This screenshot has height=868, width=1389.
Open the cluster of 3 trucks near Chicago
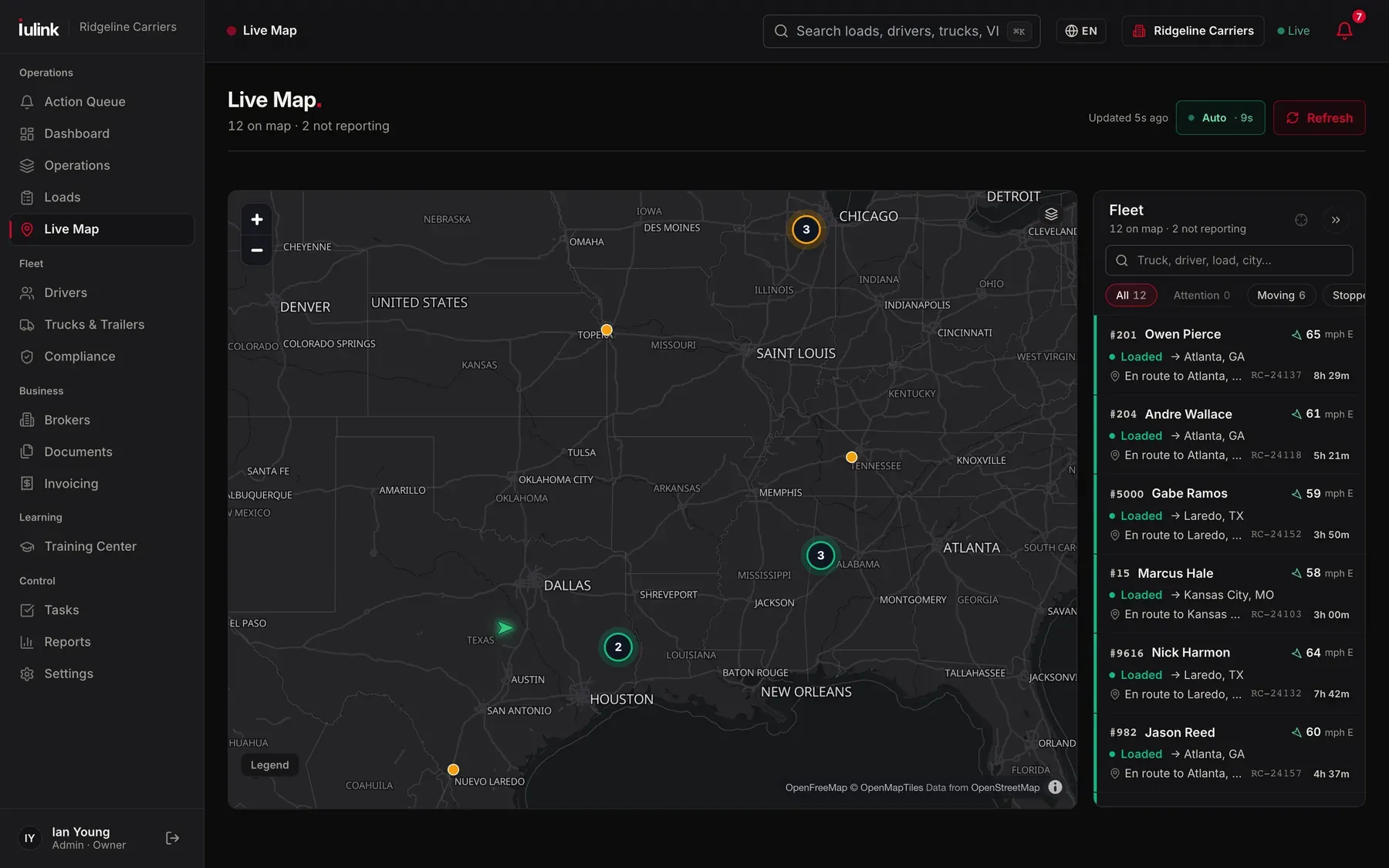coord(806,229)
